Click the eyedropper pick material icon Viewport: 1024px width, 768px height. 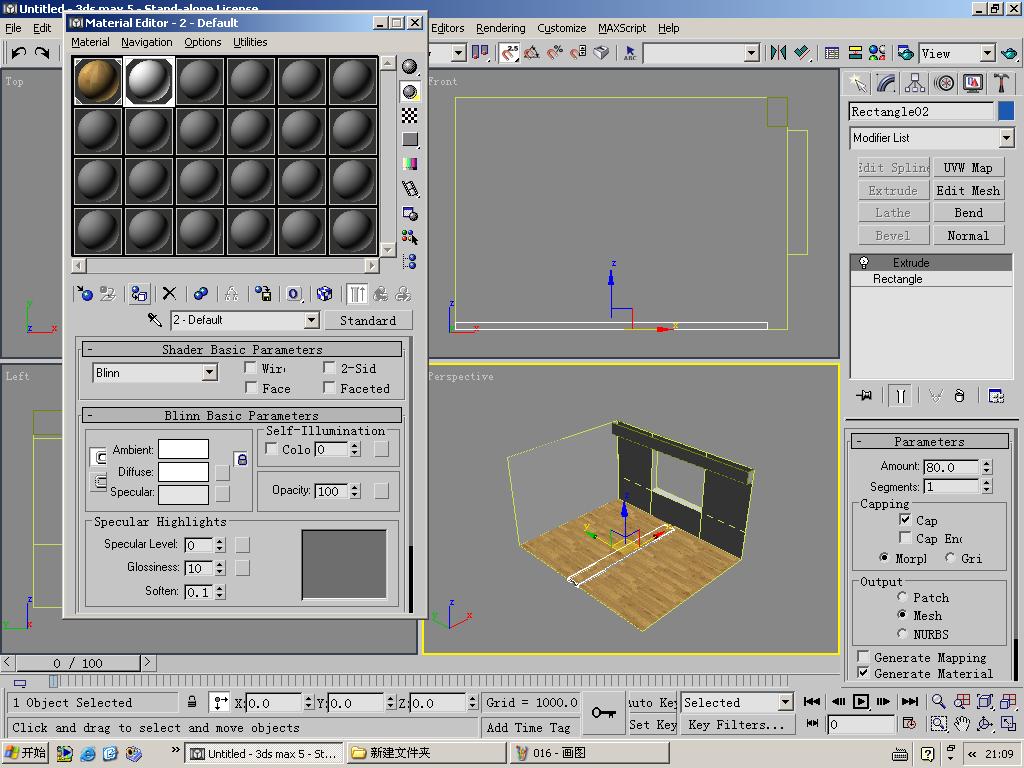click(x=155, y=320)
